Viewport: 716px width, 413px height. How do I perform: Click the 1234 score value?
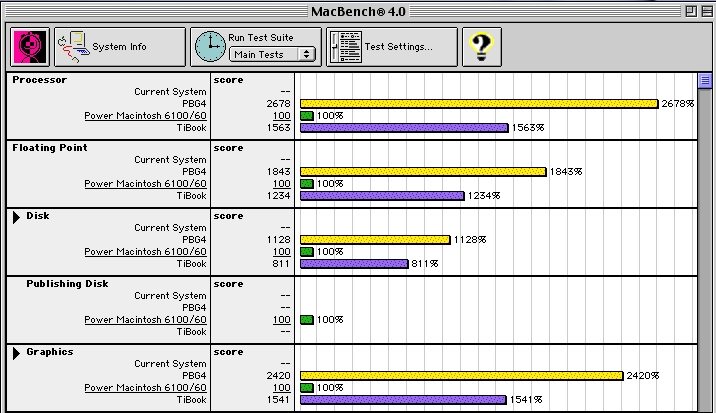click(279, 196)
